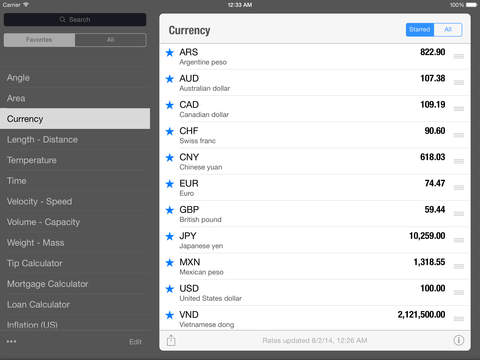Tap the three dots more icon

coord(11,341)
